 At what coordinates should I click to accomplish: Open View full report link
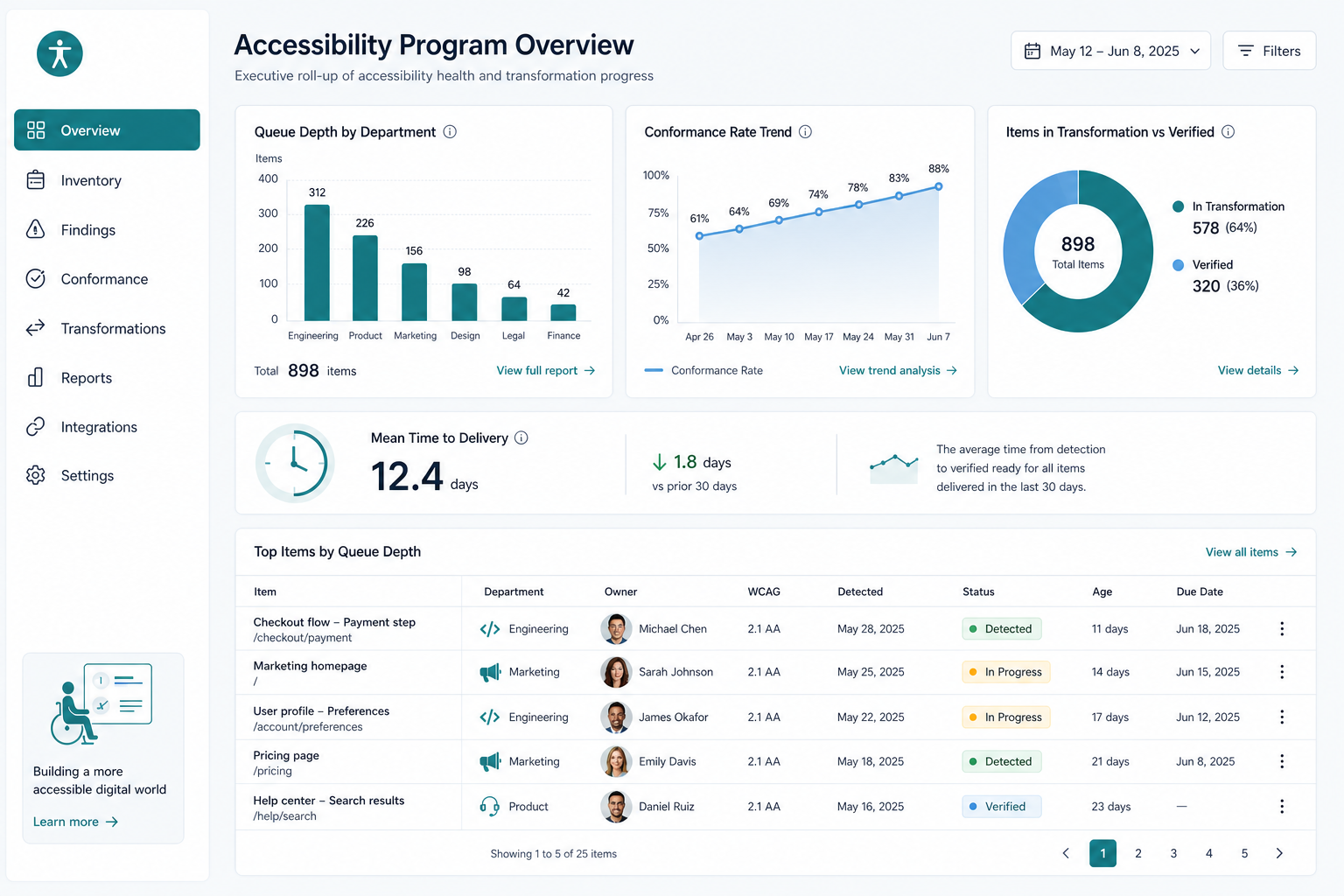pyautogui.click(x=546, y=371)
